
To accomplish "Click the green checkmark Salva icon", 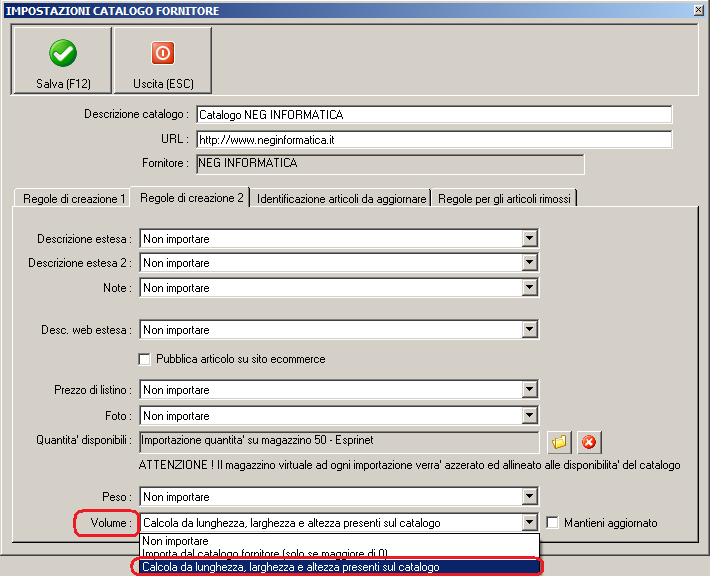I will (62, 53).
